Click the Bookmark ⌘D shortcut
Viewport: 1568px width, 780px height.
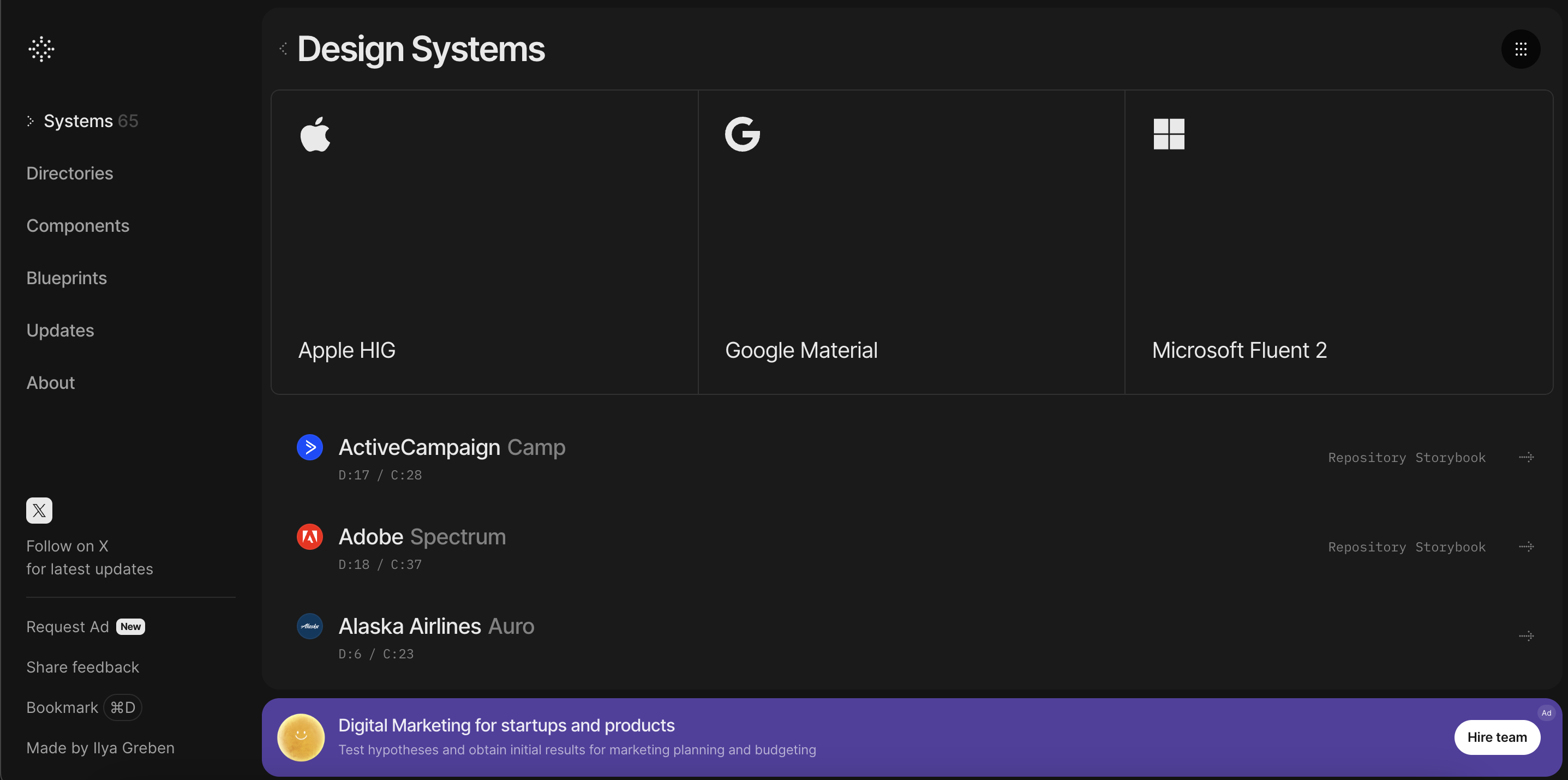pyautogui.click(x=84, y=707)
